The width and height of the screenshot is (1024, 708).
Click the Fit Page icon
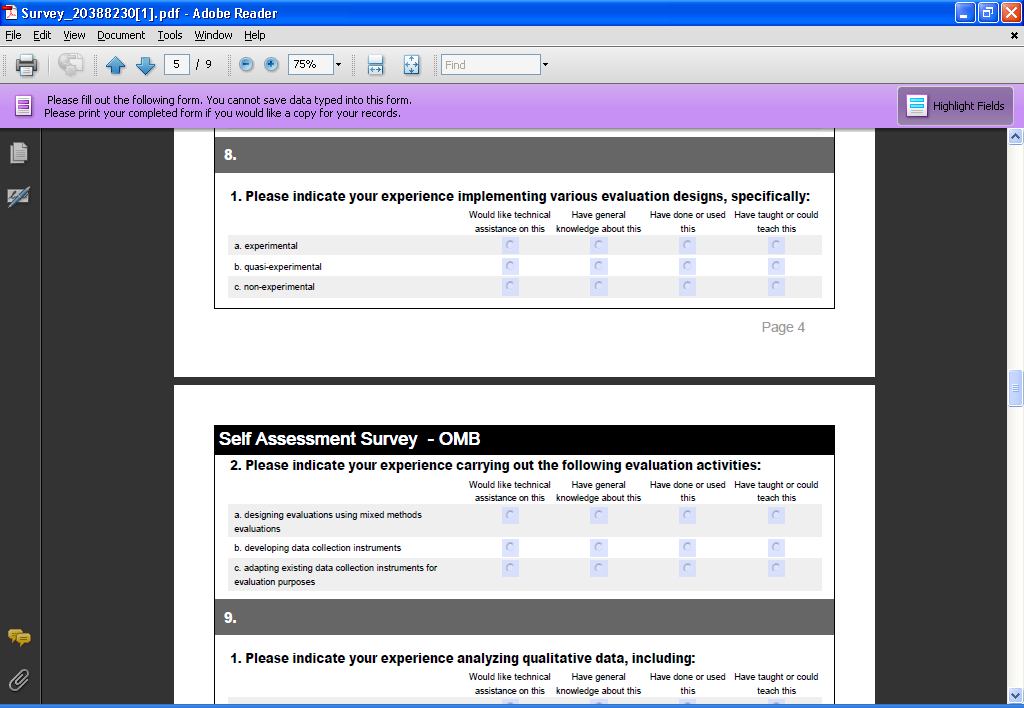pos(411,65)
